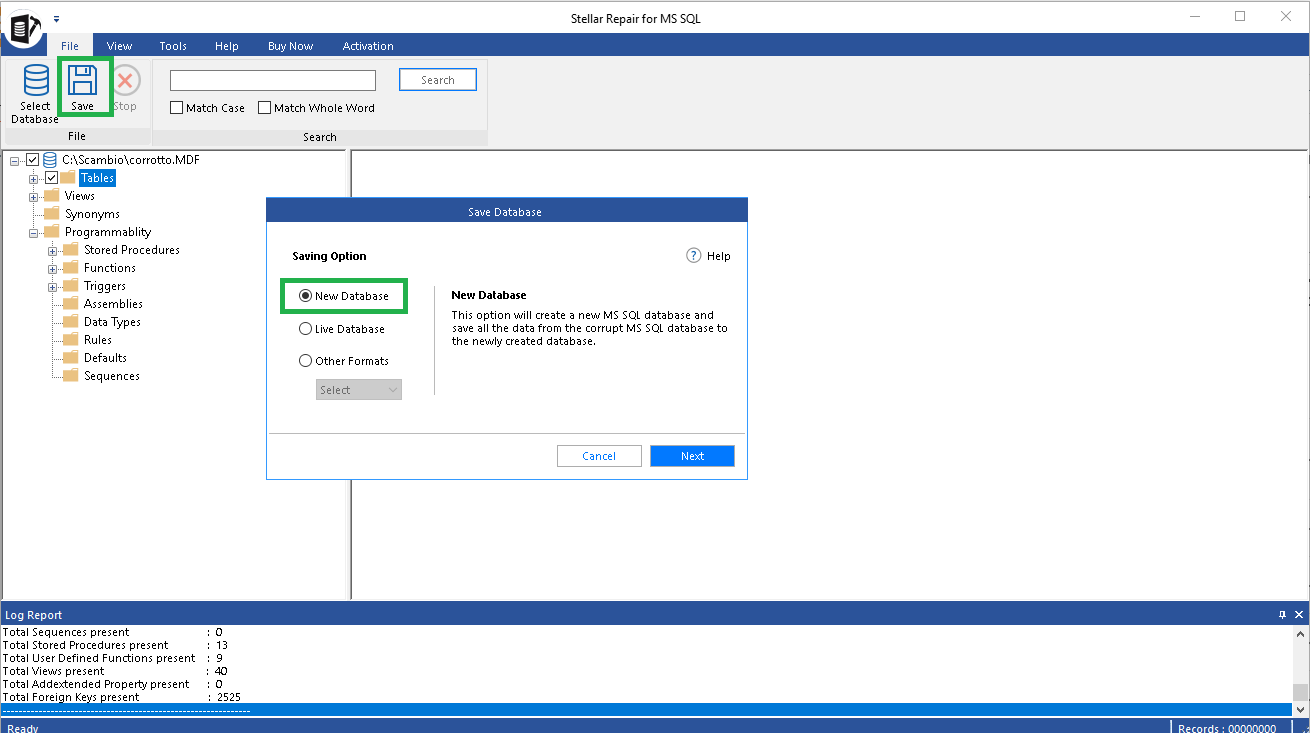Click the Synonyms folder icon
Screen dimensions: 1310x734
click(52, 214)
